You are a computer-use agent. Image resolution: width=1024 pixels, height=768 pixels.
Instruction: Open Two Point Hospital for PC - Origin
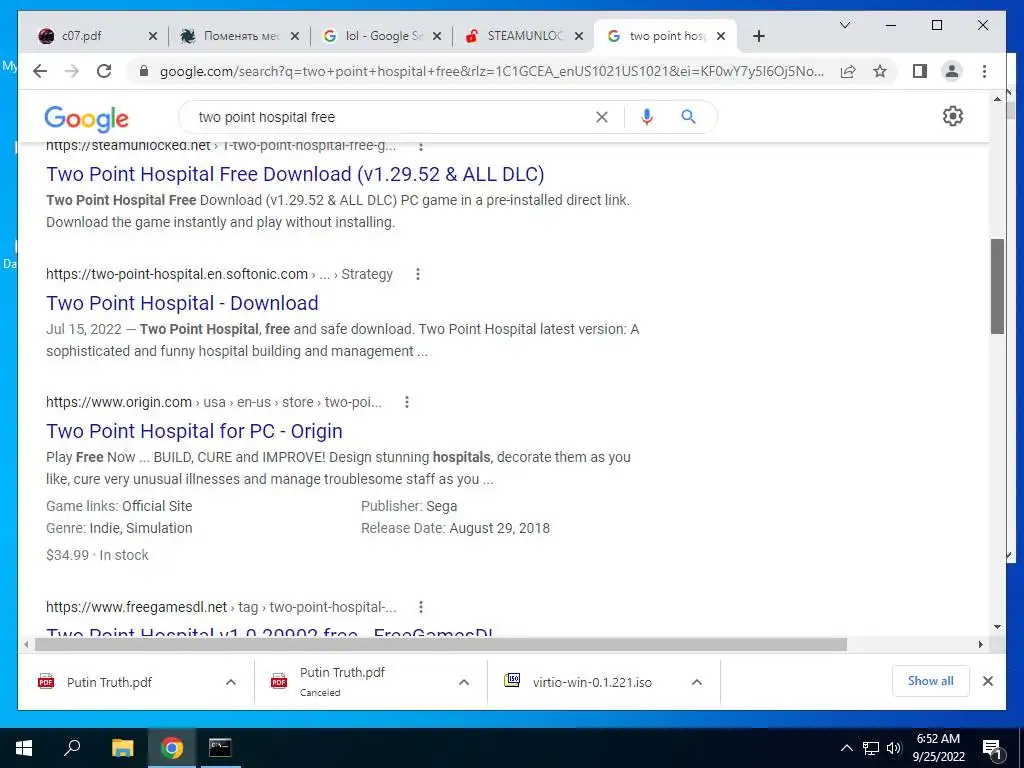(194, 431)
